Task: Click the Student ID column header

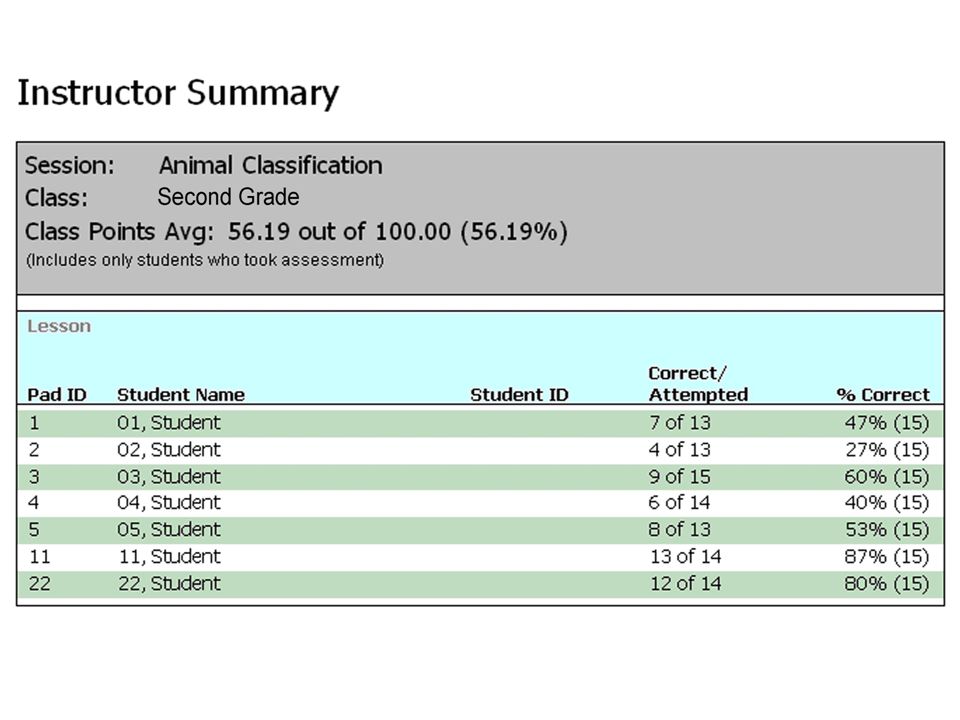Action: tap(519, 395)
